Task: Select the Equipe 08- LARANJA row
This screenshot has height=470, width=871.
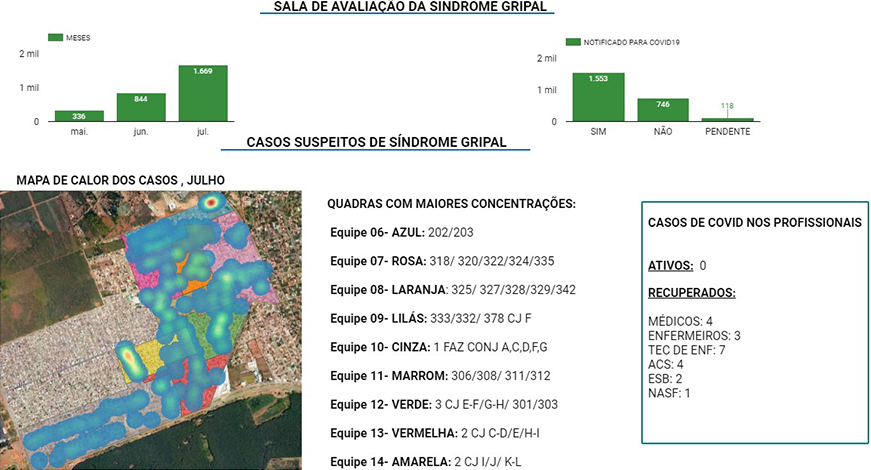Action: point(453,290)
